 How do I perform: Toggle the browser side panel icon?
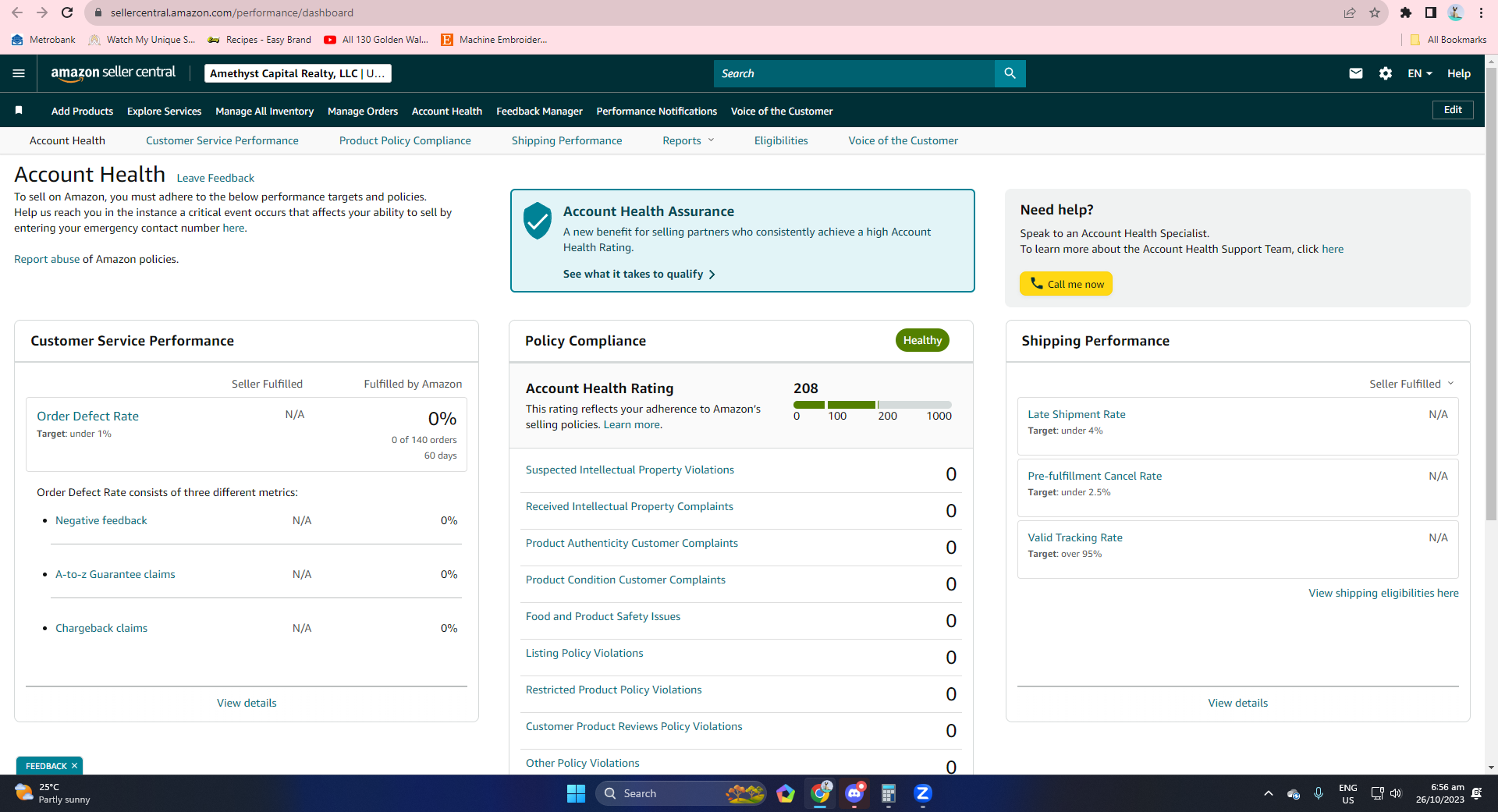[1431, 12]
